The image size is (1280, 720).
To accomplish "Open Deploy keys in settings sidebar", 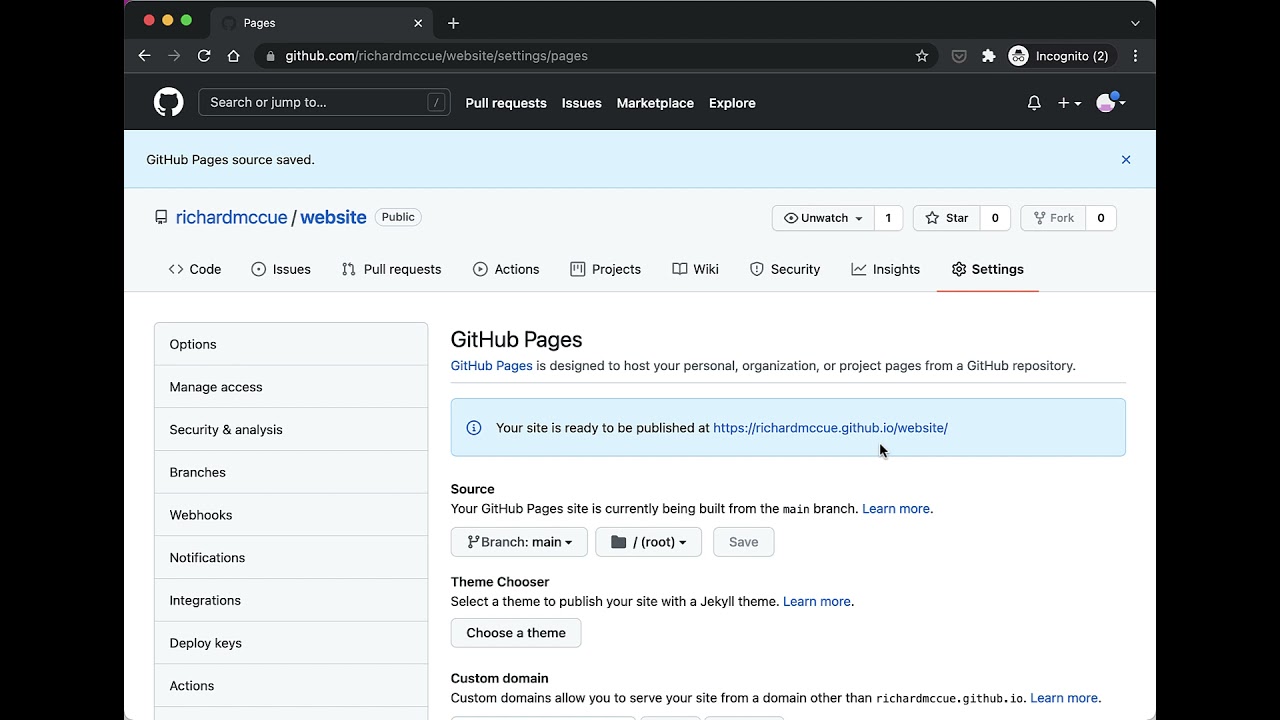I will click(291, 643).
